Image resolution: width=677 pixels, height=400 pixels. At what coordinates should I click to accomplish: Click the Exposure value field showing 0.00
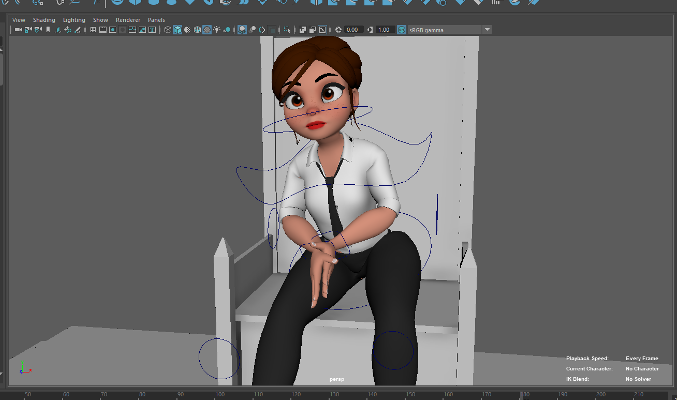click(352, 30)
